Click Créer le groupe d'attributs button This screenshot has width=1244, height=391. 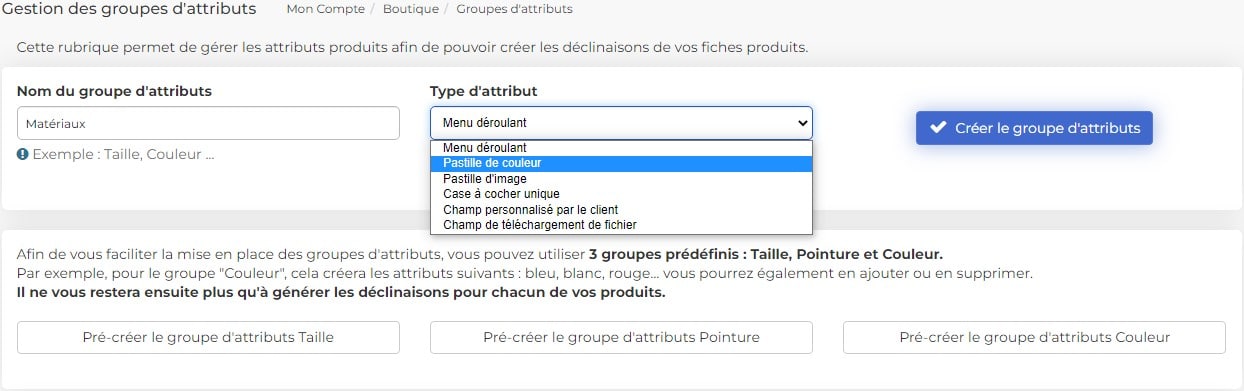tap(1034, 127)
